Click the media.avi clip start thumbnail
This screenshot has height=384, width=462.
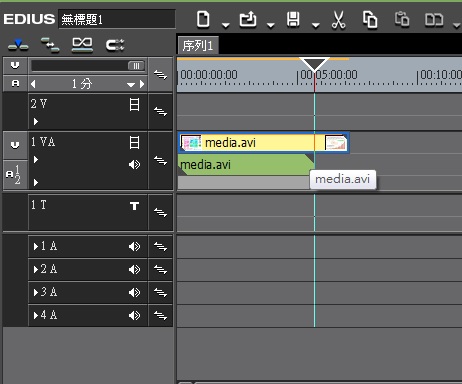pos(191,143)
